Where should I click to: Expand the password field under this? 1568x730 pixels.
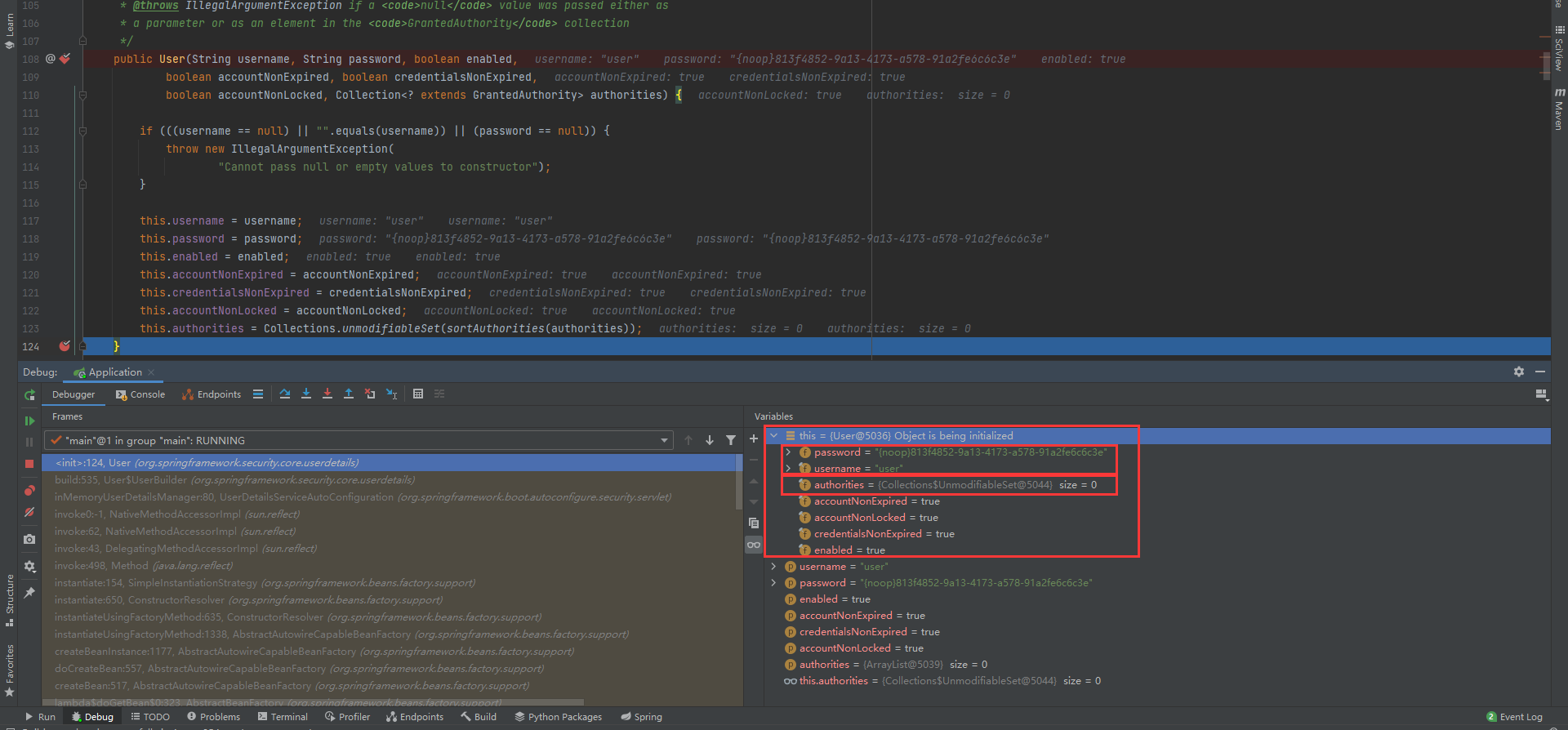[x=788, y=452]
